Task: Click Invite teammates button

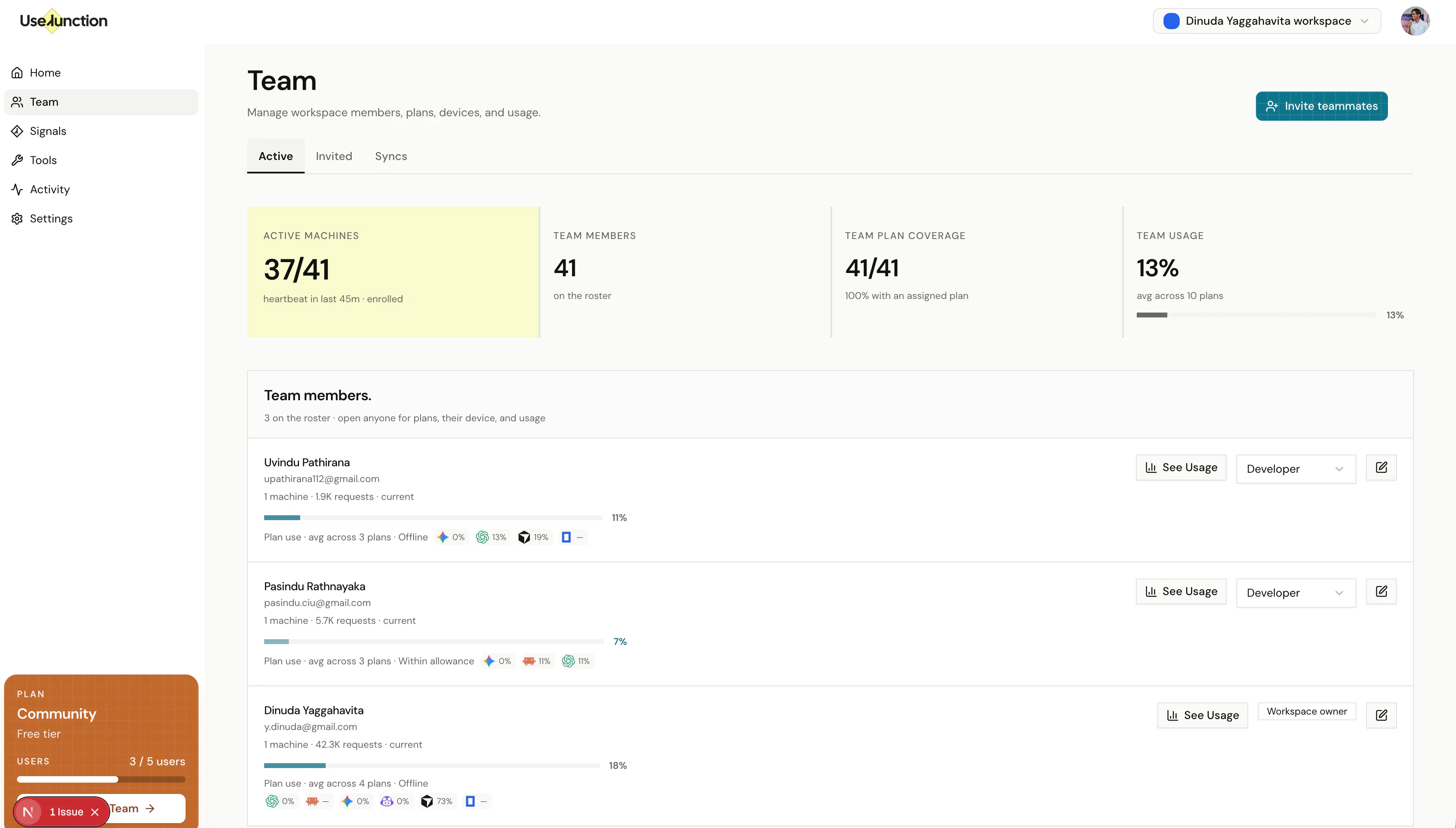Action: click(x=1321, y=106)
